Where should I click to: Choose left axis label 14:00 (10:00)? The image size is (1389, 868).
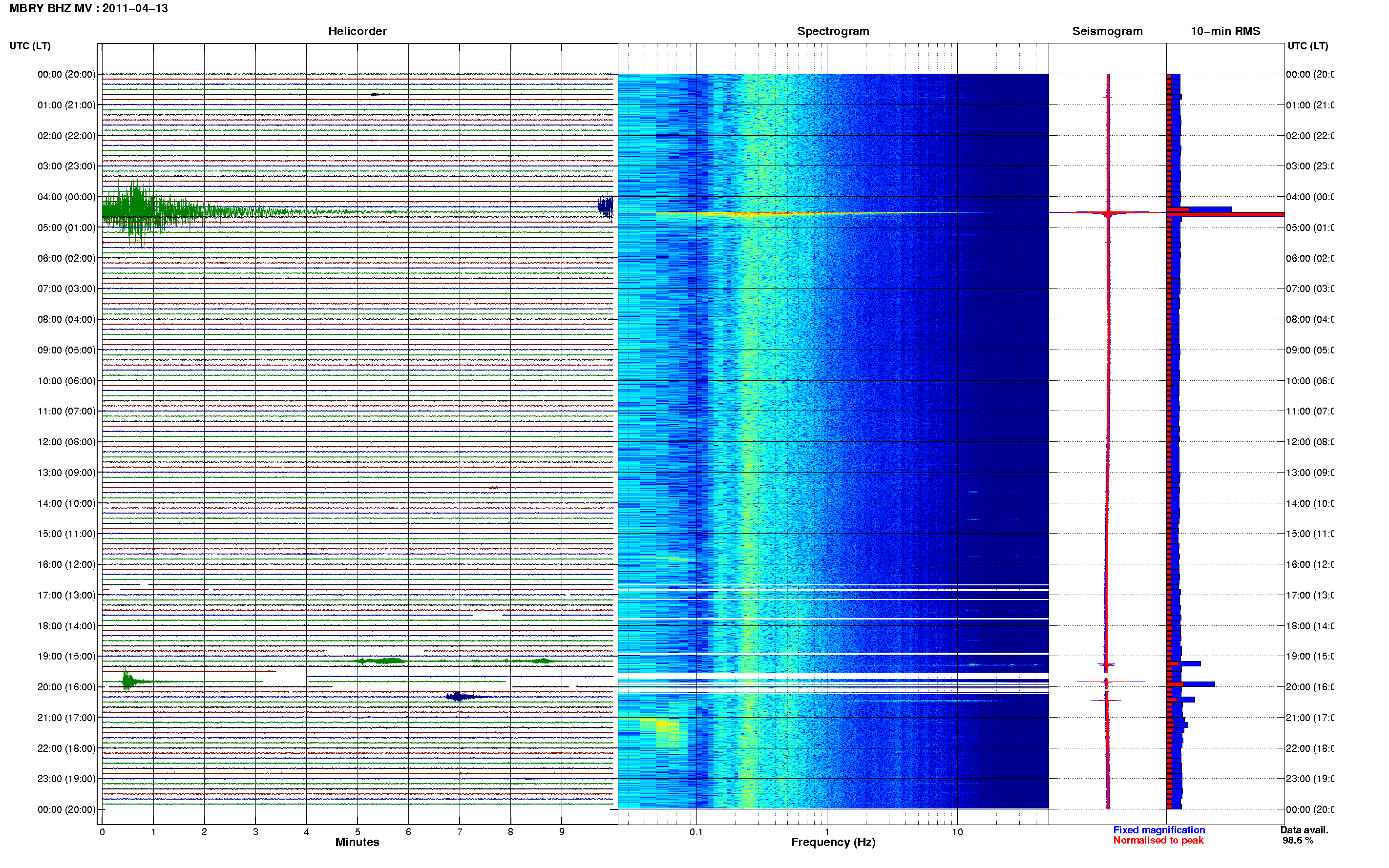pyautogui.click(x=66, y=503)
